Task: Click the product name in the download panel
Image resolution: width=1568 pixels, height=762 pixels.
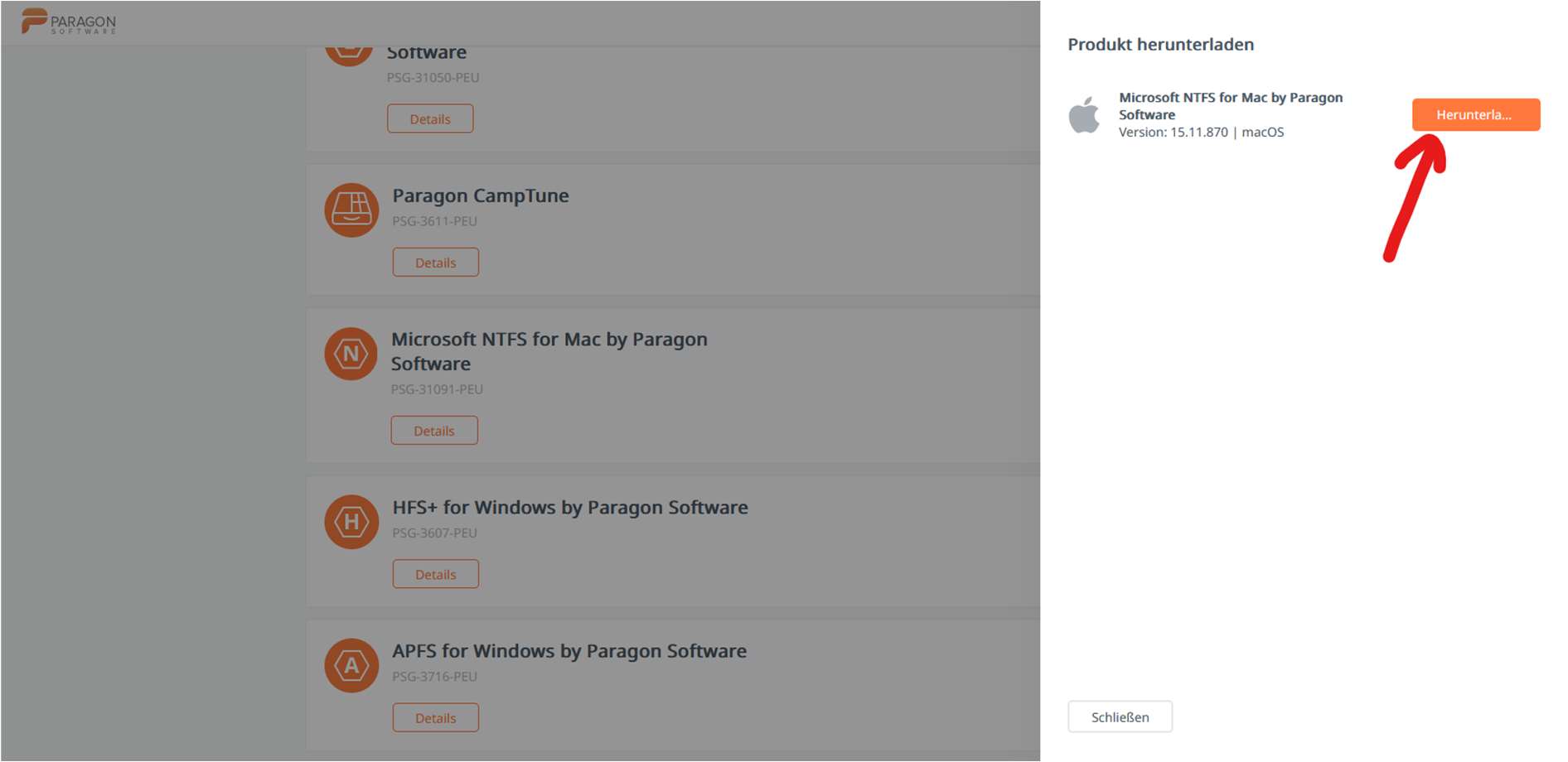Action: point(1230,106)
